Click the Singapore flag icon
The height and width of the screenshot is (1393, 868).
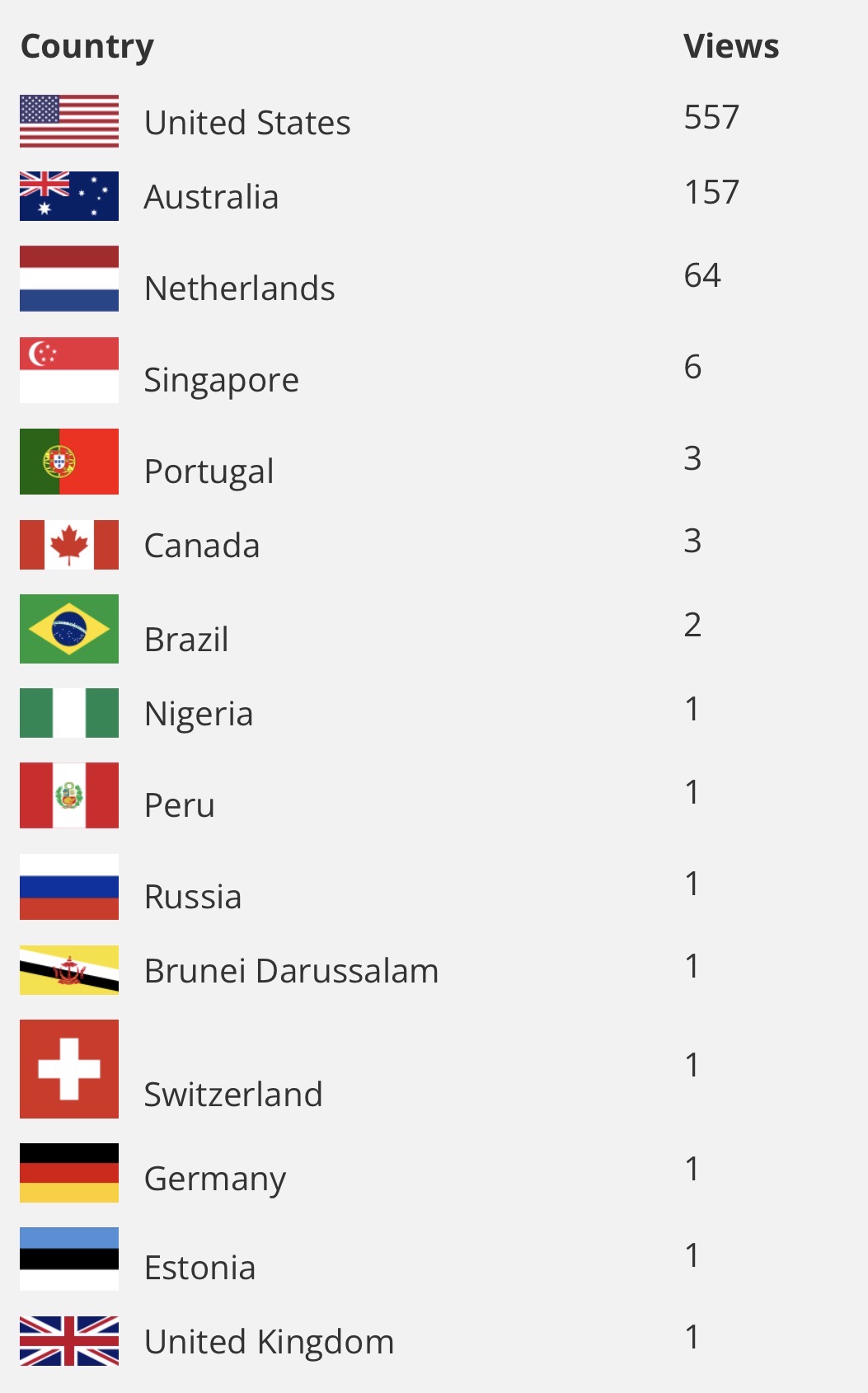69,370
